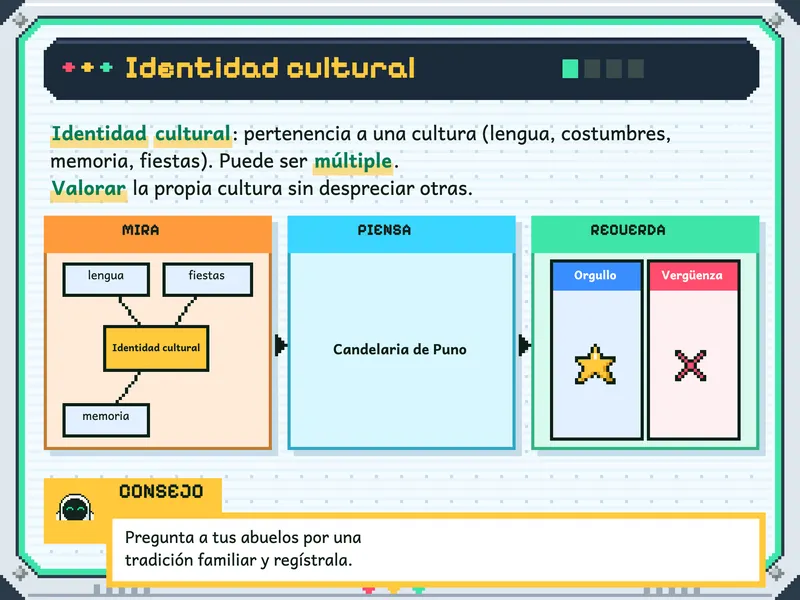Click the memoria node in diagram
Image resolution: width=800 pixels, height=600 pixels.
click(106, 420)
